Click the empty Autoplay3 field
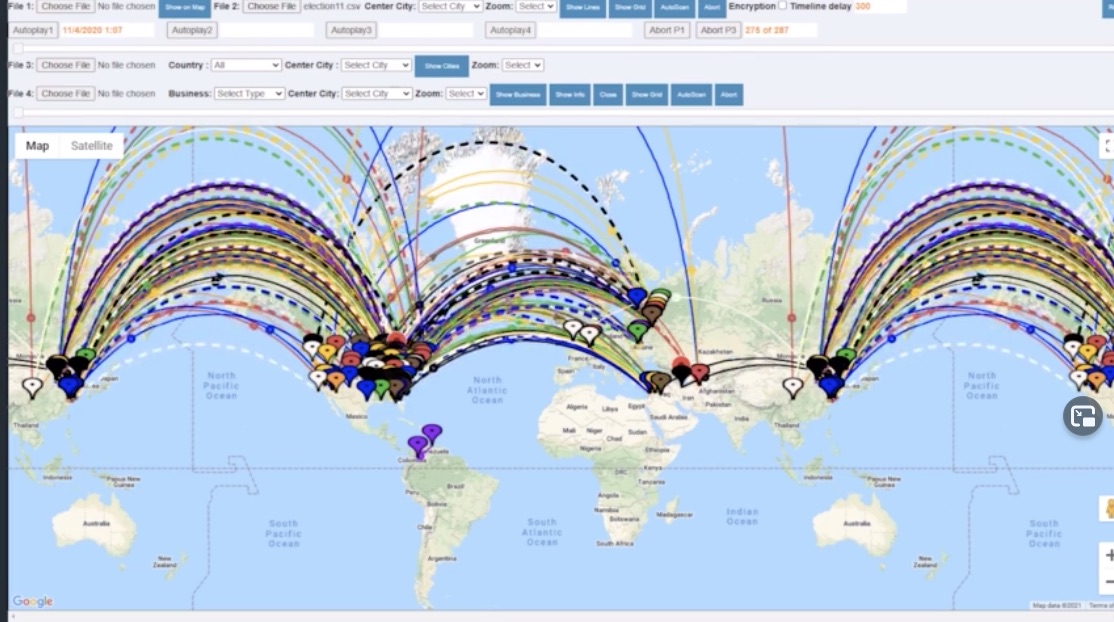Image resolution: width=1114 pixels, height=622 pixels. (x=426, y=30)
